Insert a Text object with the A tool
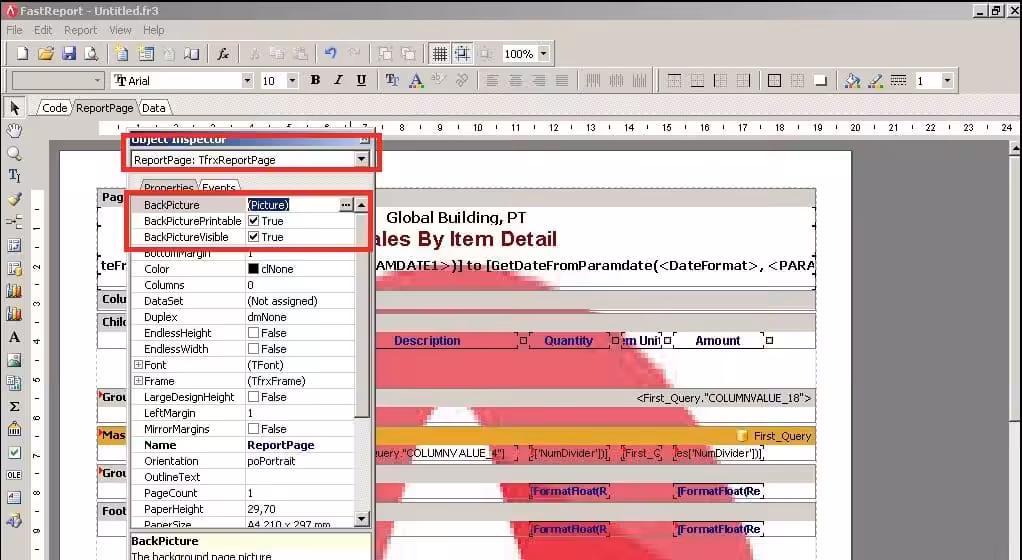1022x560 pixels. tap(14, 337)
